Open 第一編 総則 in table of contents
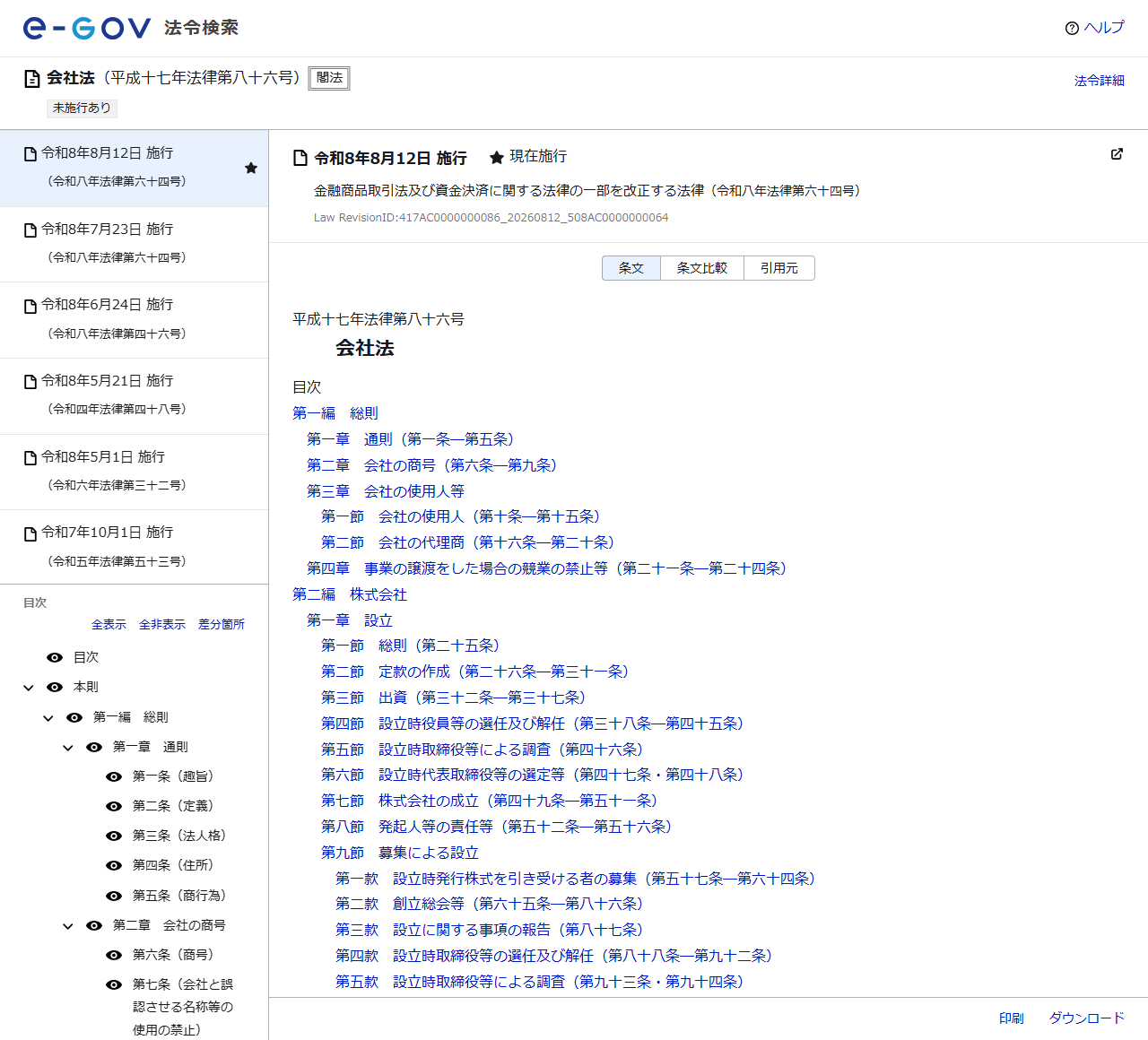 [x=335, y=413]
